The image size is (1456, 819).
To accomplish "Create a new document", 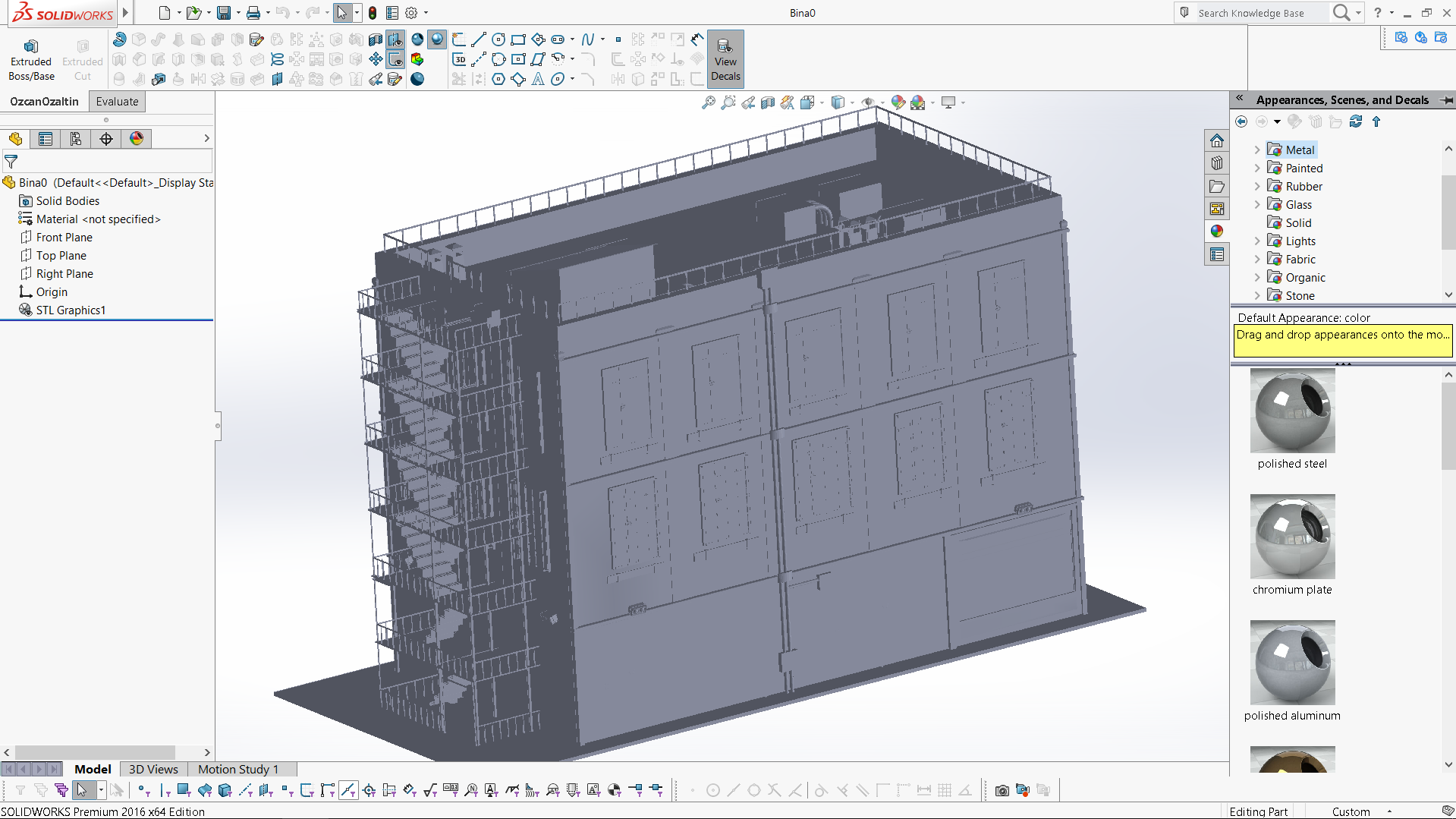I will 165,13.
